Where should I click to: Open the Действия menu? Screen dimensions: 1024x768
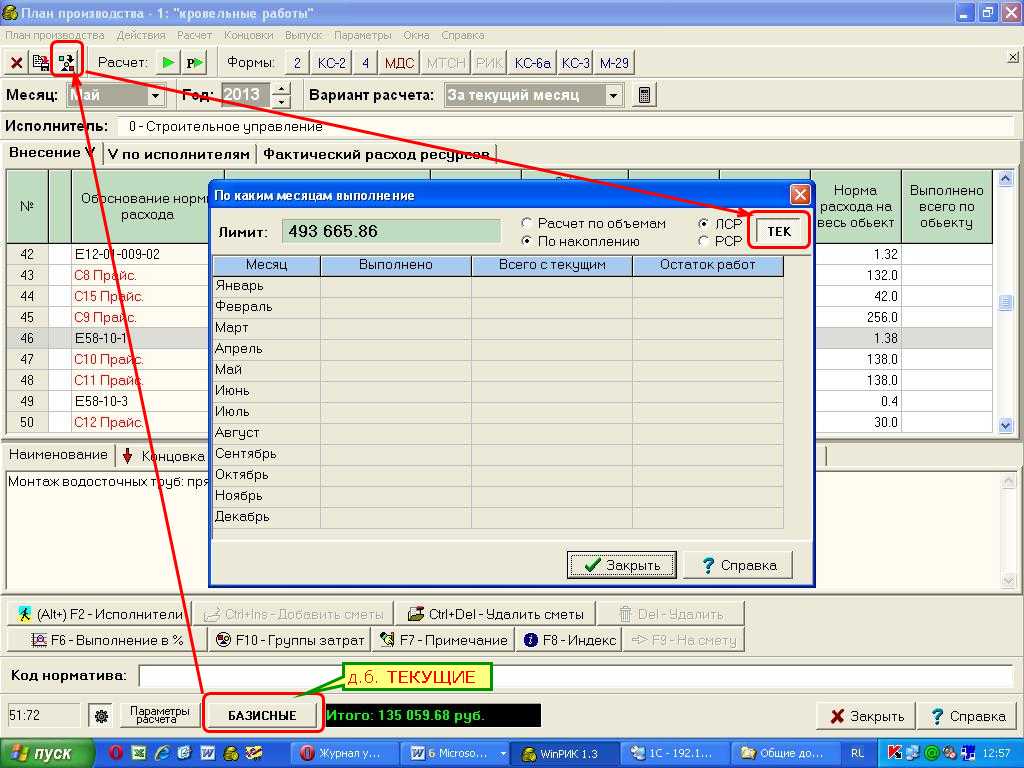click(x=141, y=35)
